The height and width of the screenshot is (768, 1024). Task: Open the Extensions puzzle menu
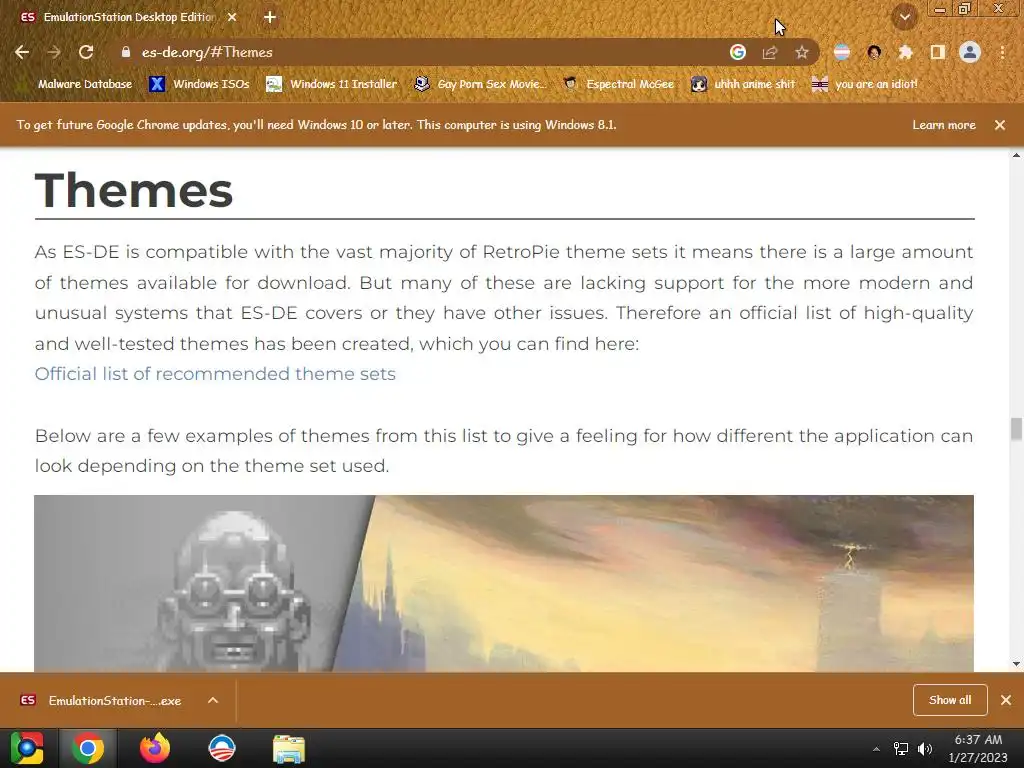(905, 52)
